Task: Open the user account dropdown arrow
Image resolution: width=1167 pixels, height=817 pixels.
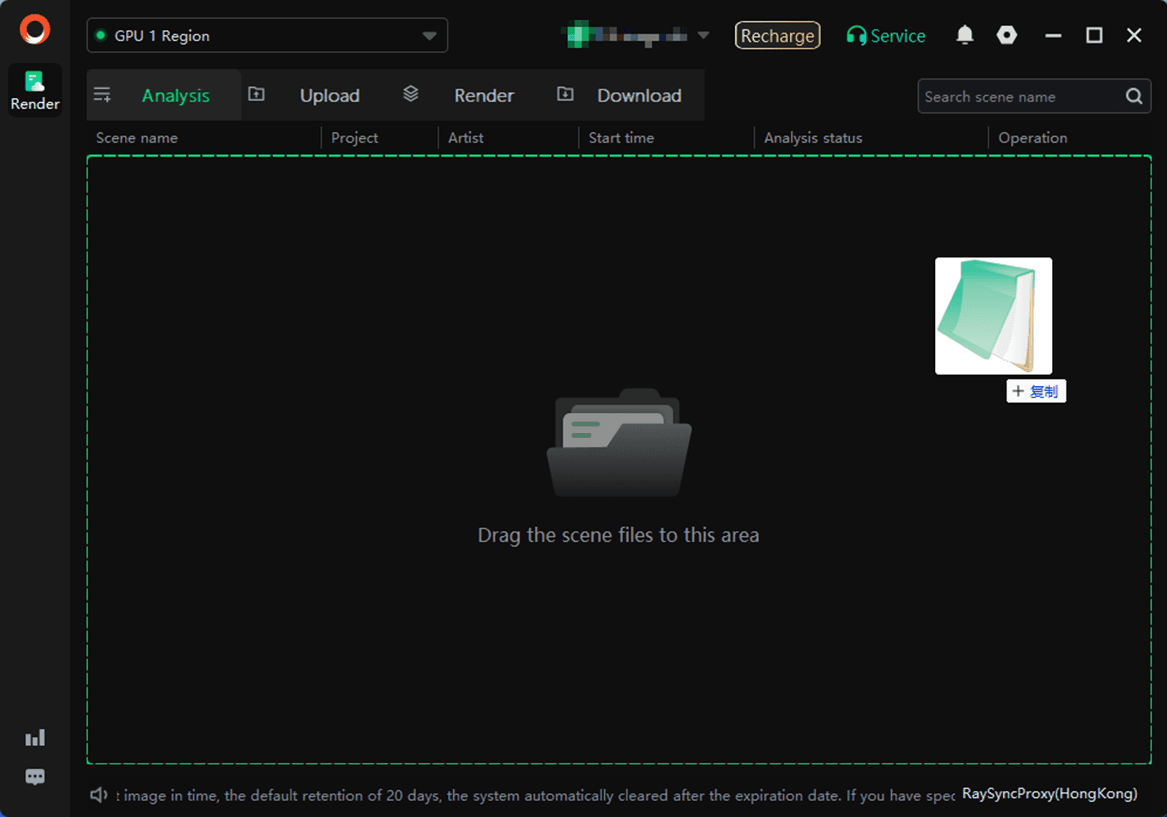Action: click(703, 36)
